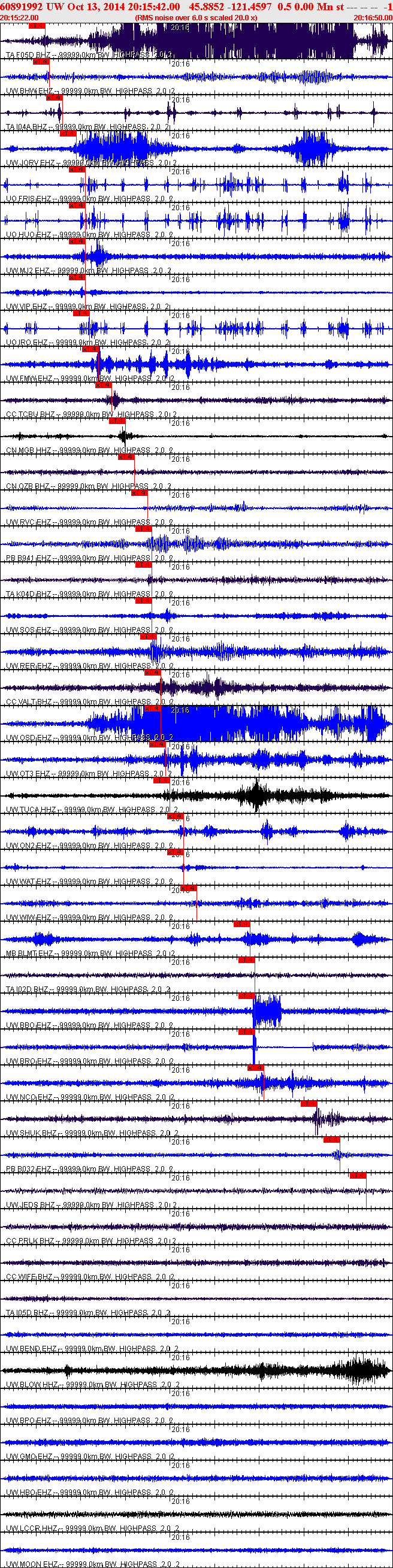Select the red pick marker on CN MGB trace

click(116, 421)
